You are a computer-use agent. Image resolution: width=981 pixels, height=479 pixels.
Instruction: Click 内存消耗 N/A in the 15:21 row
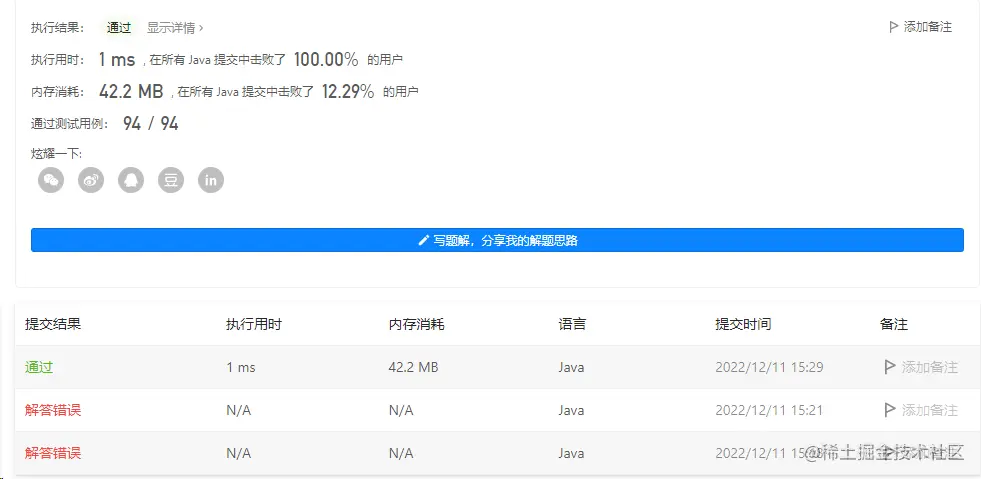401,410
